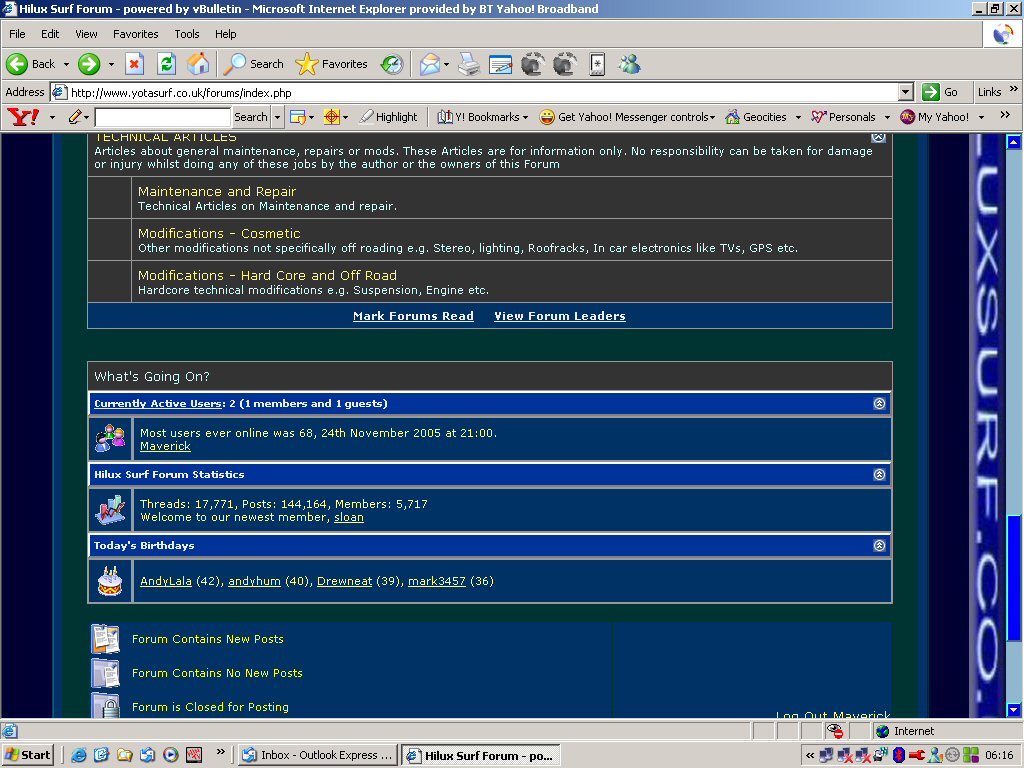Click the Stop loading toolbar icon
Screen dimensions: 1024x768
[135, 64]
